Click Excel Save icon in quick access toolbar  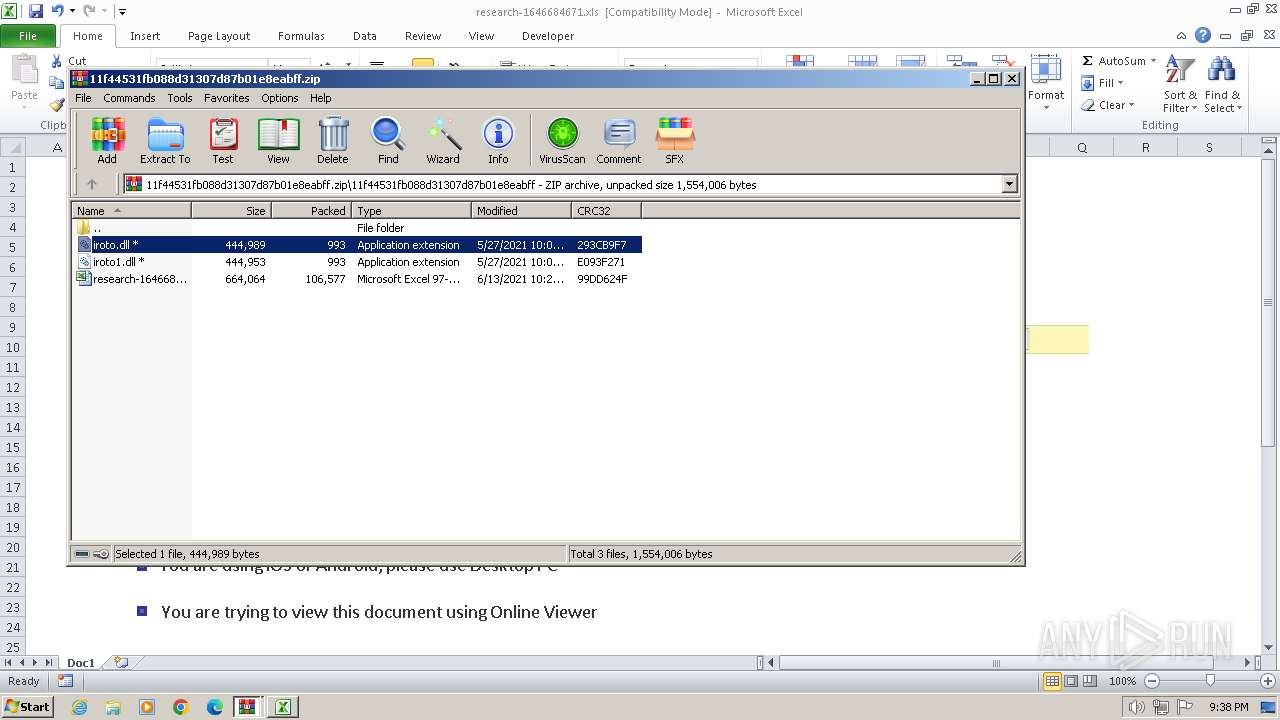[x=36, y=11]
